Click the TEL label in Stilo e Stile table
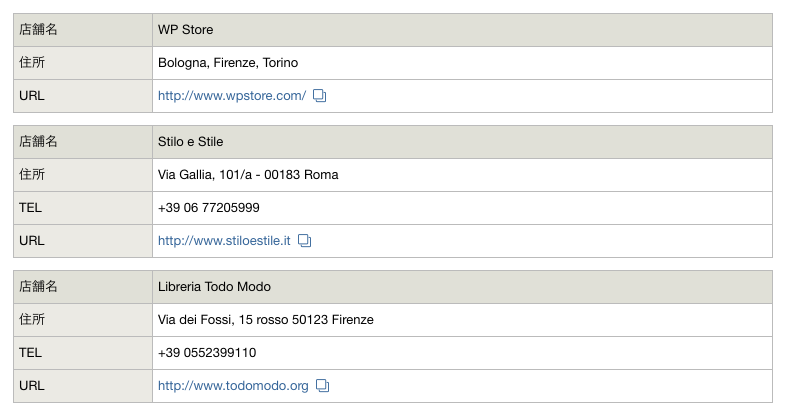Screen dimensions: 812x415 tap(30, 208)
